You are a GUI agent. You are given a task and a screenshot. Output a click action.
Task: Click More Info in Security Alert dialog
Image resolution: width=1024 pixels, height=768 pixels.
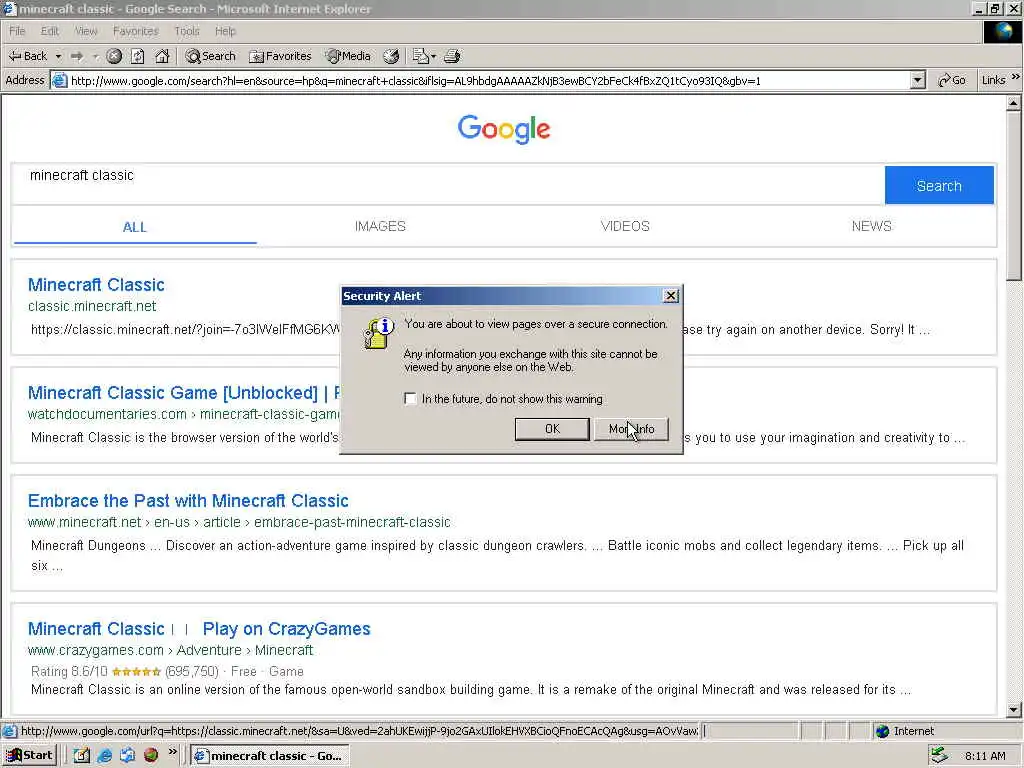(631, 429)
